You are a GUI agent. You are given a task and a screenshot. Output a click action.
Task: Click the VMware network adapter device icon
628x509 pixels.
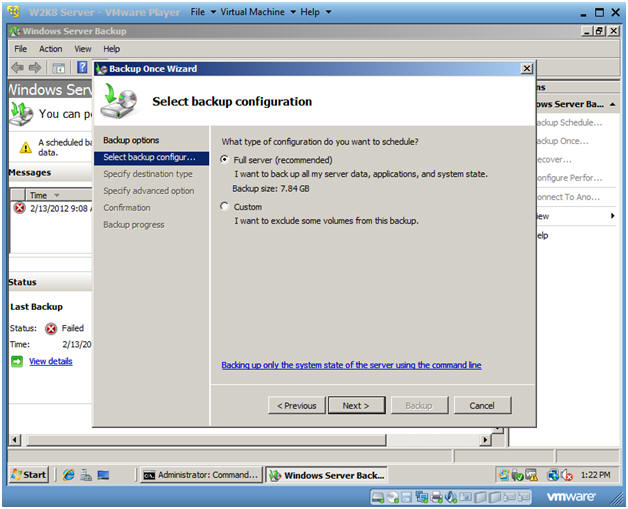pos(422,497)
